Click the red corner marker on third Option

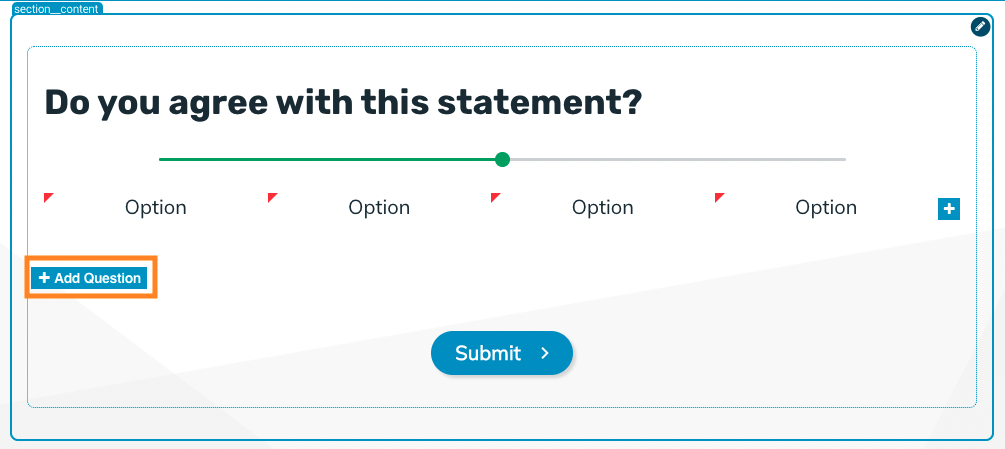[495, 198]
